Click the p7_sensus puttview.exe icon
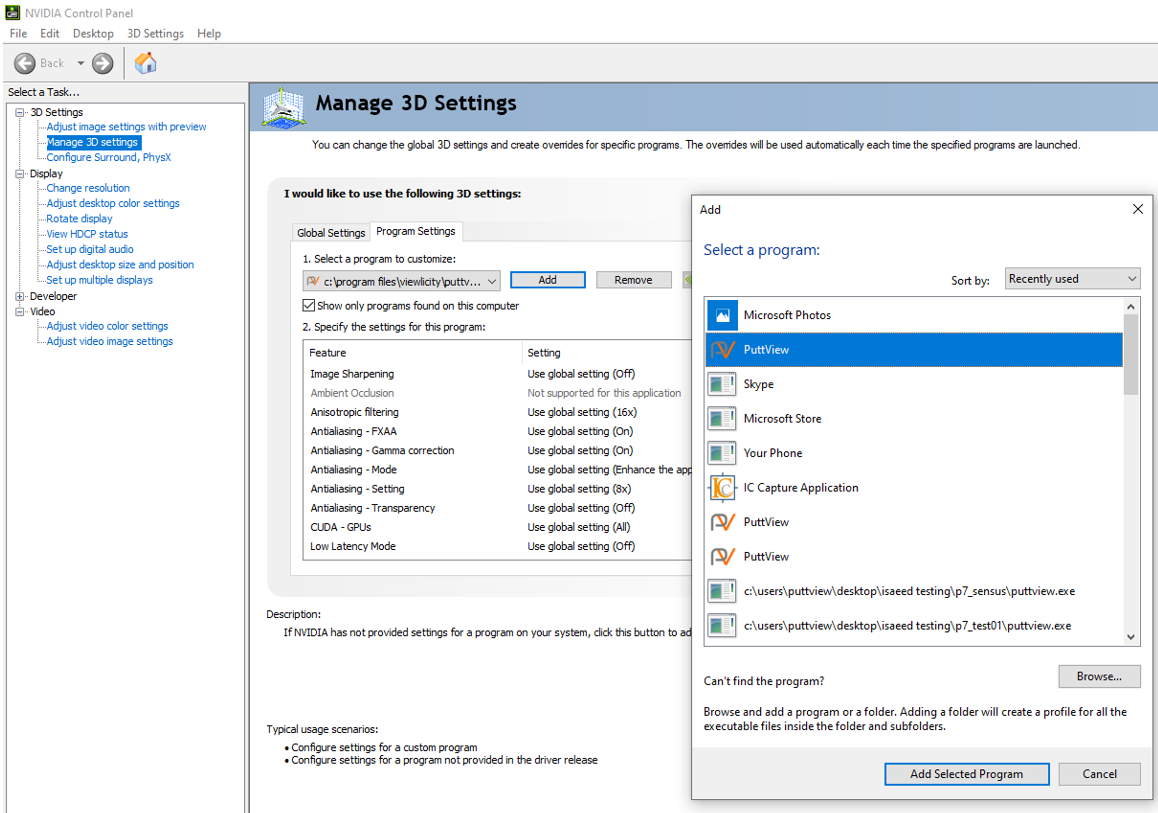Image resolution: width=1158 pixels, height=813 pixels. pyautogui.click(x=722, y=591)
